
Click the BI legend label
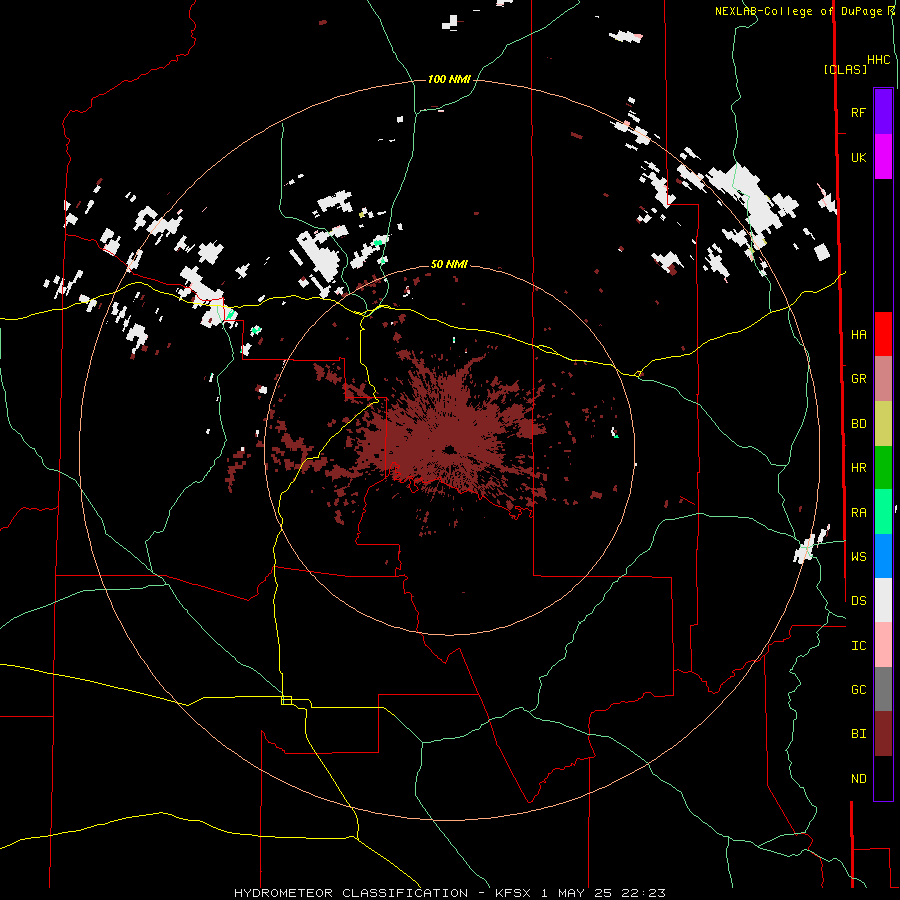[858, 734]
